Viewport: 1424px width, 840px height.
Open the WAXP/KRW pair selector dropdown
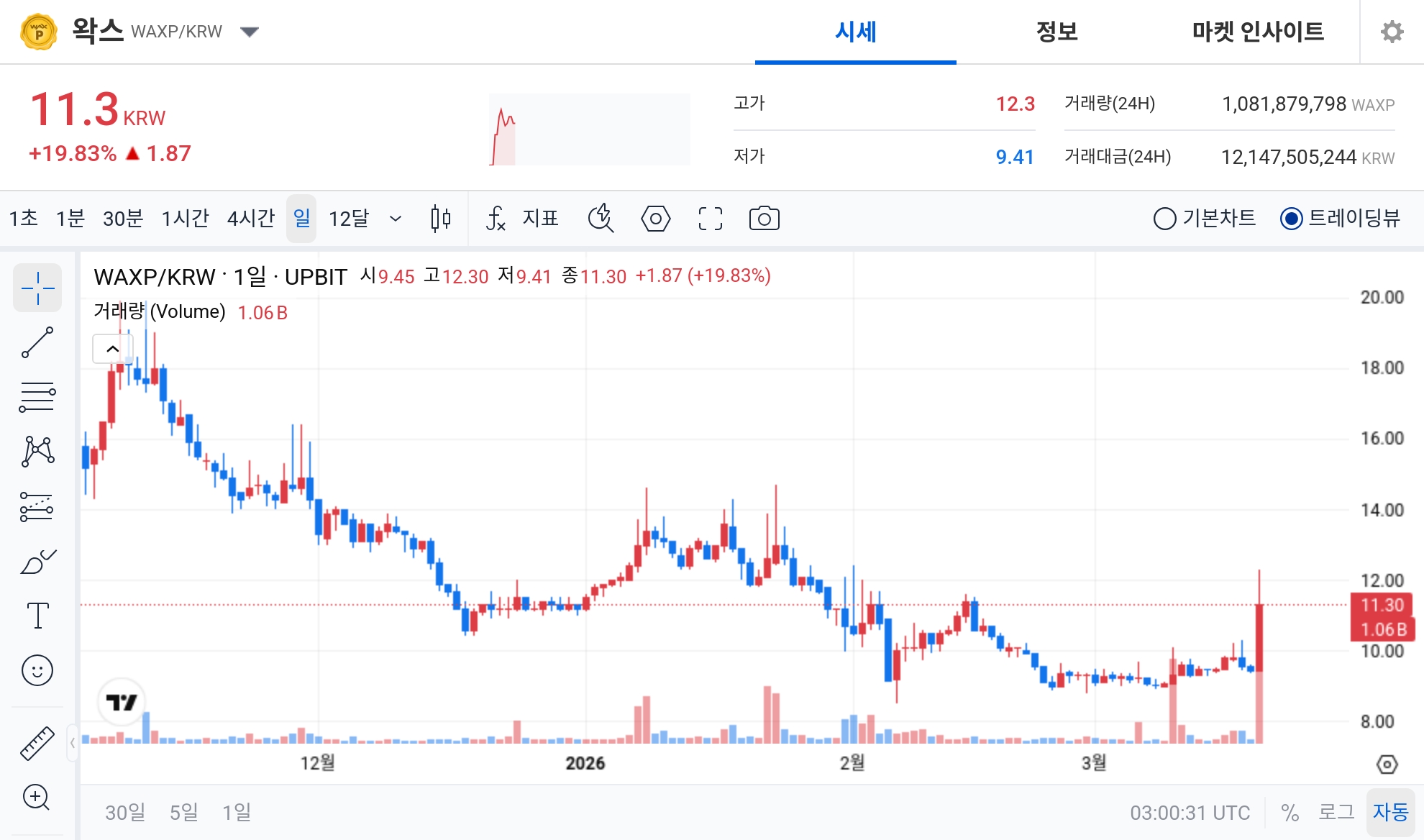(x=248, y=32)
